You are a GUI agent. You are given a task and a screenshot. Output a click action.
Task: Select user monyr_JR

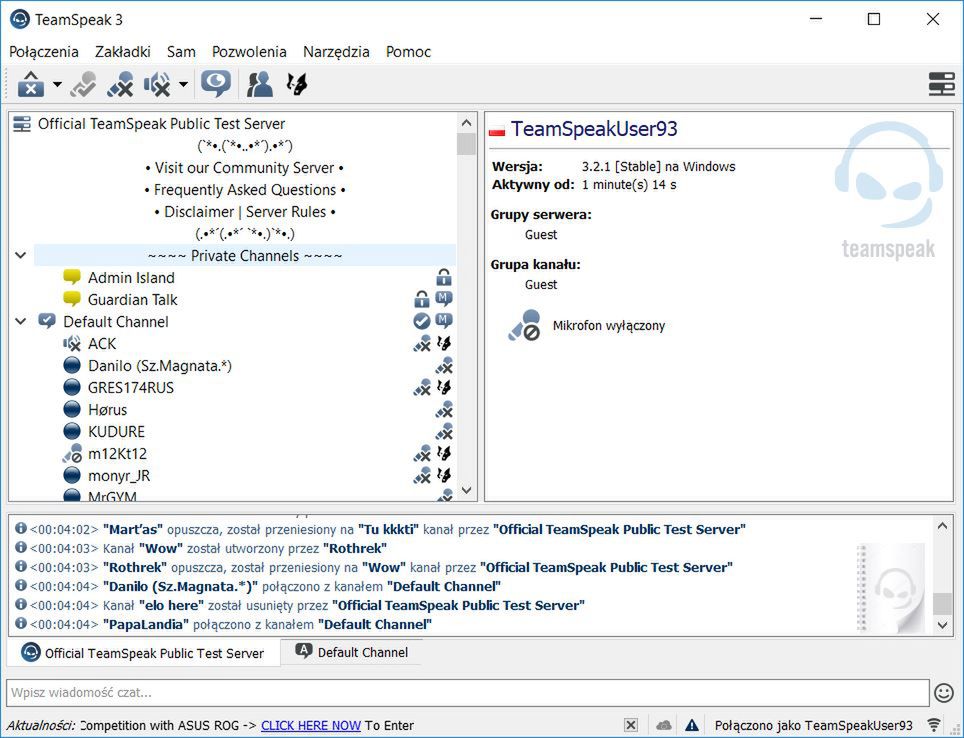[119, 476]
